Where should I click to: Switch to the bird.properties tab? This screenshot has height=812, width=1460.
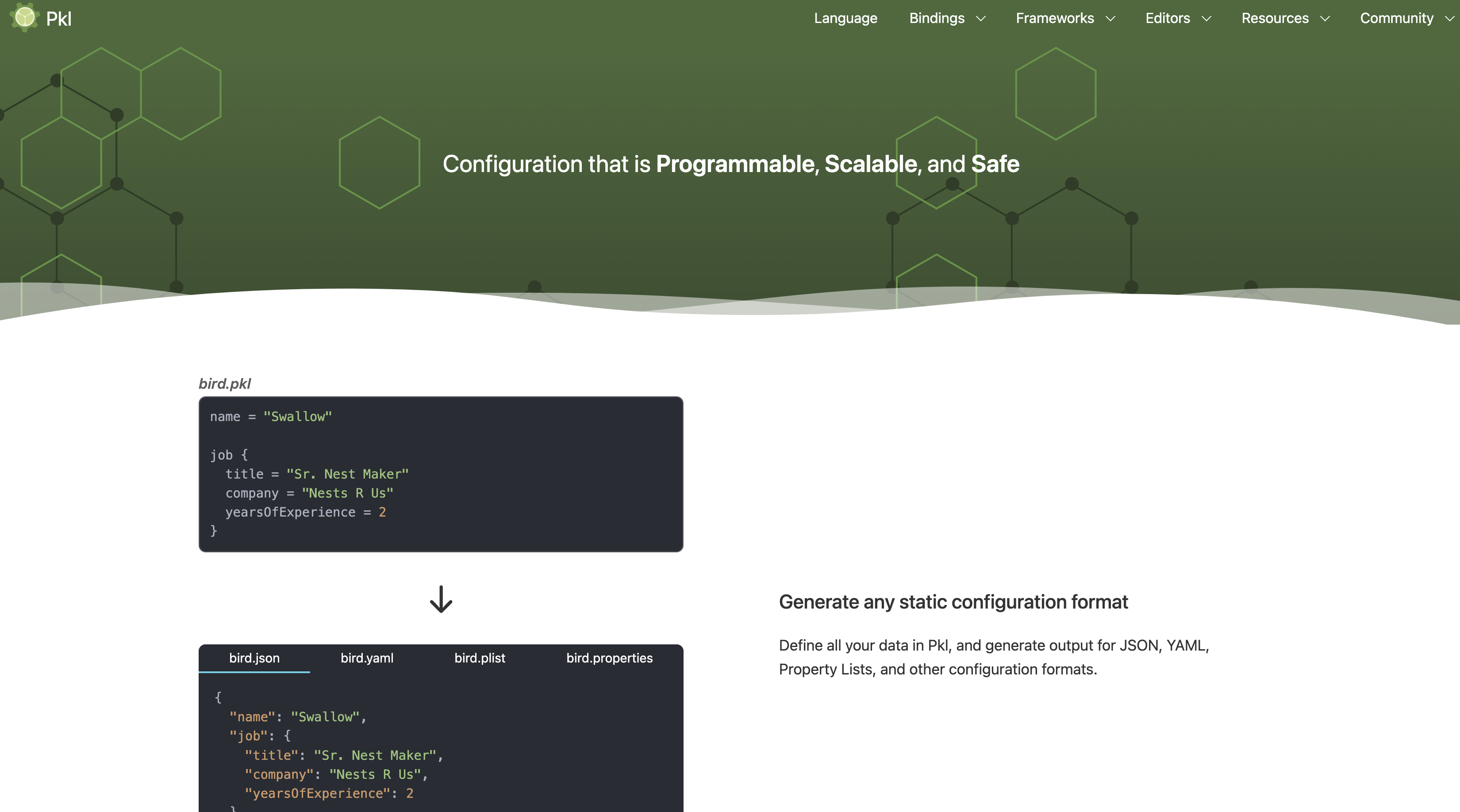(x=609, y=658)
